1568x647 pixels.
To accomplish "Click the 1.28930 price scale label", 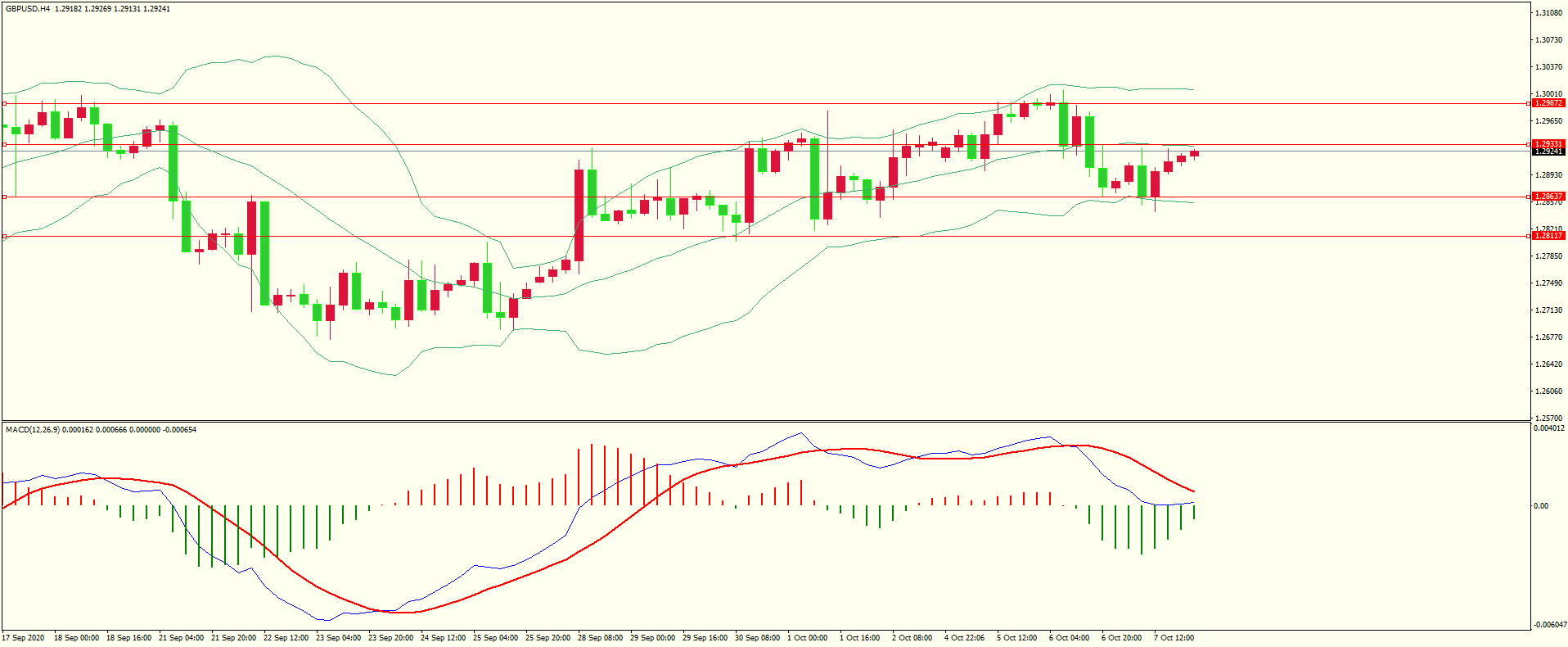I will coord(1548,175).
